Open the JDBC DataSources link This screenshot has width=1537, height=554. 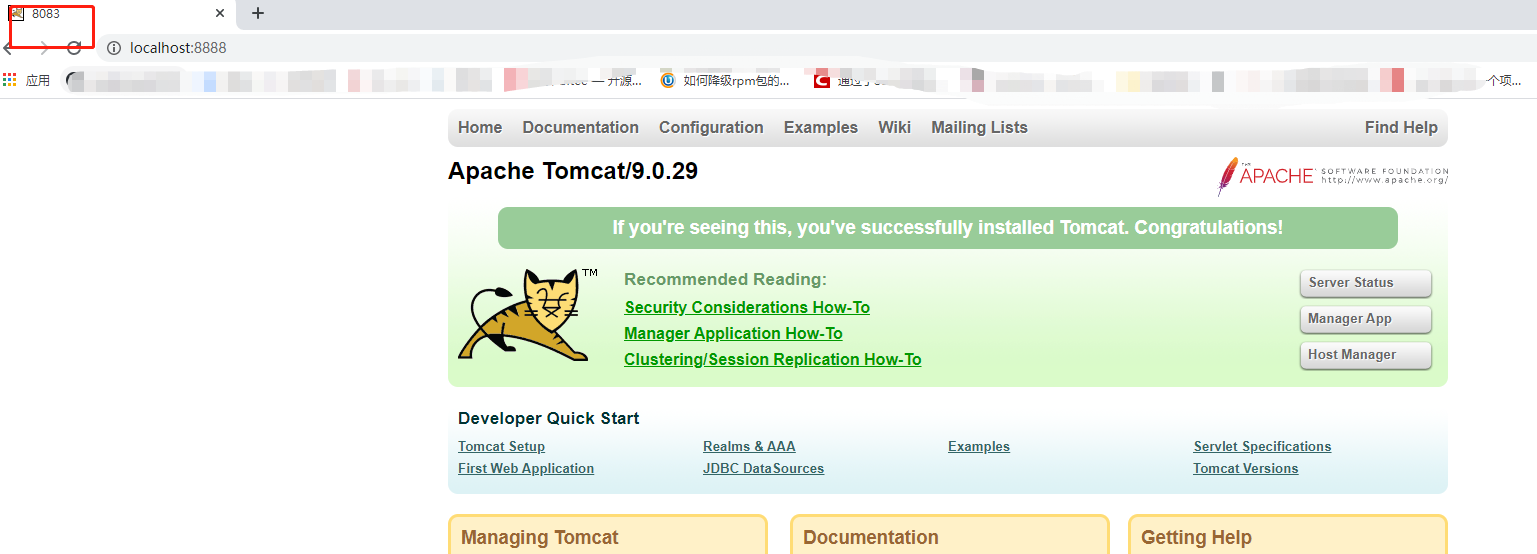point(763,468)
